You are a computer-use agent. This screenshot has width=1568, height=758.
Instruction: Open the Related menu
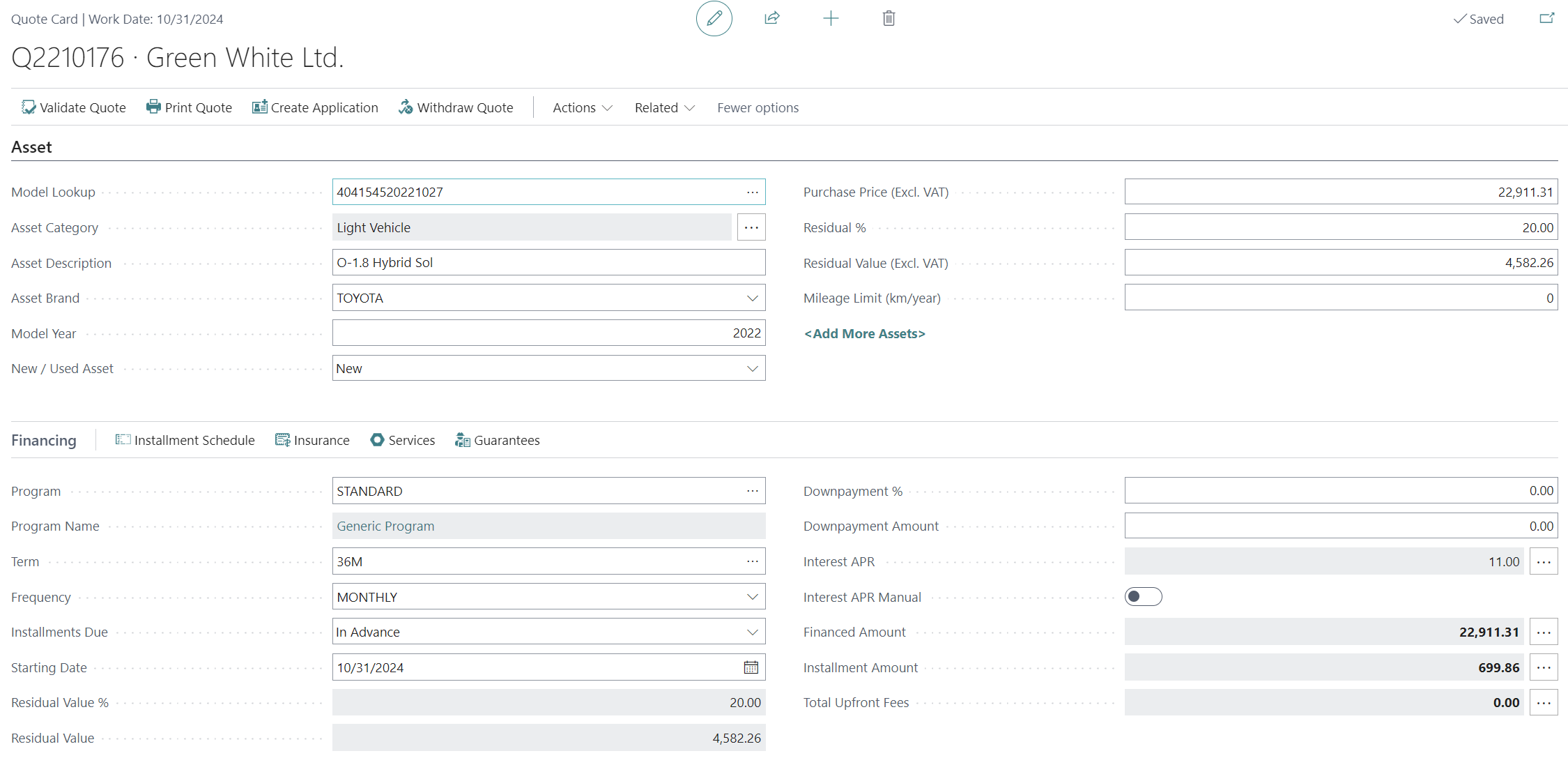click(x=665, y=107)
